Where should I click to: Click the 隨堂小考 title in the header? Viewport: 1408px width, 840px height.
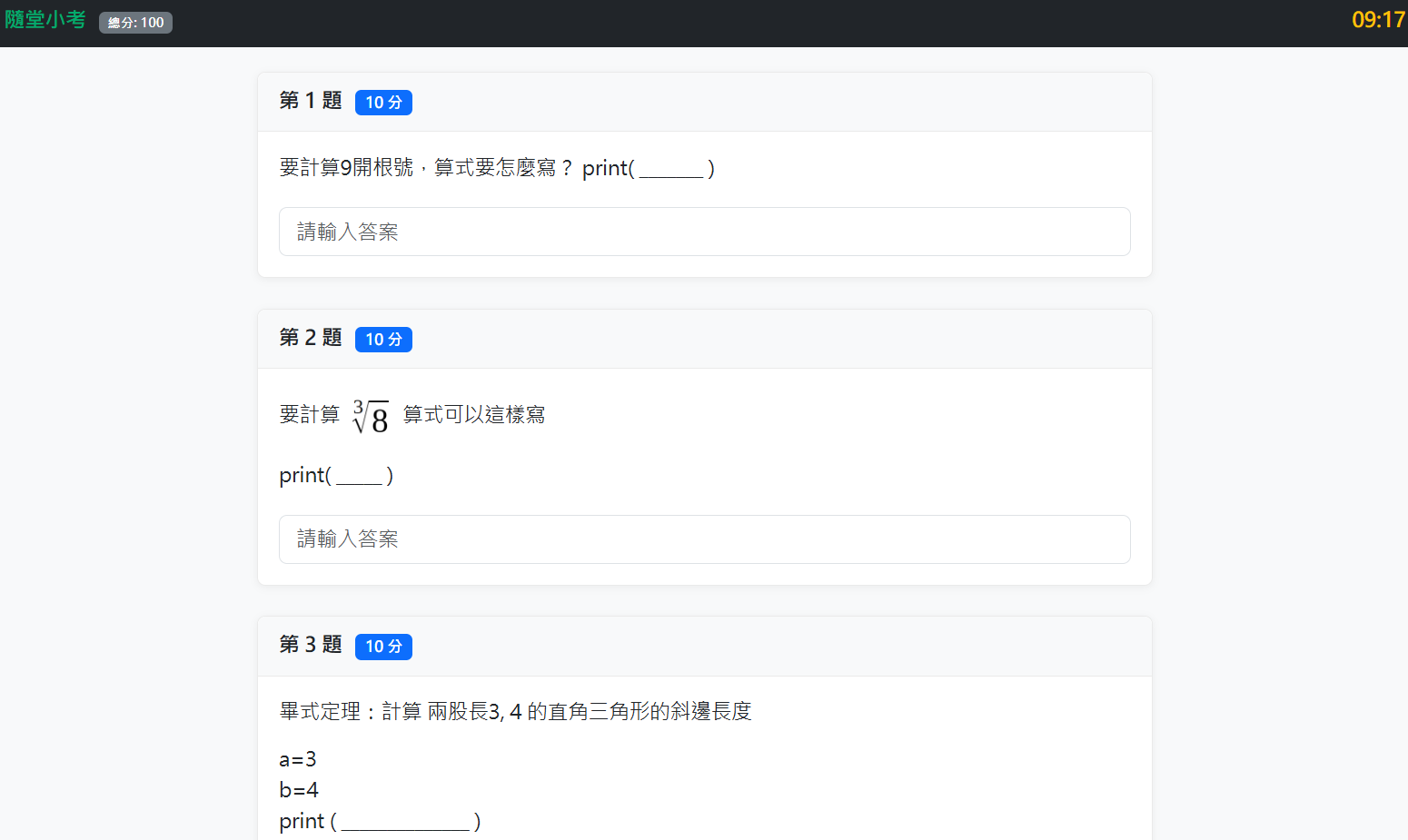click(x=45, y=20)
